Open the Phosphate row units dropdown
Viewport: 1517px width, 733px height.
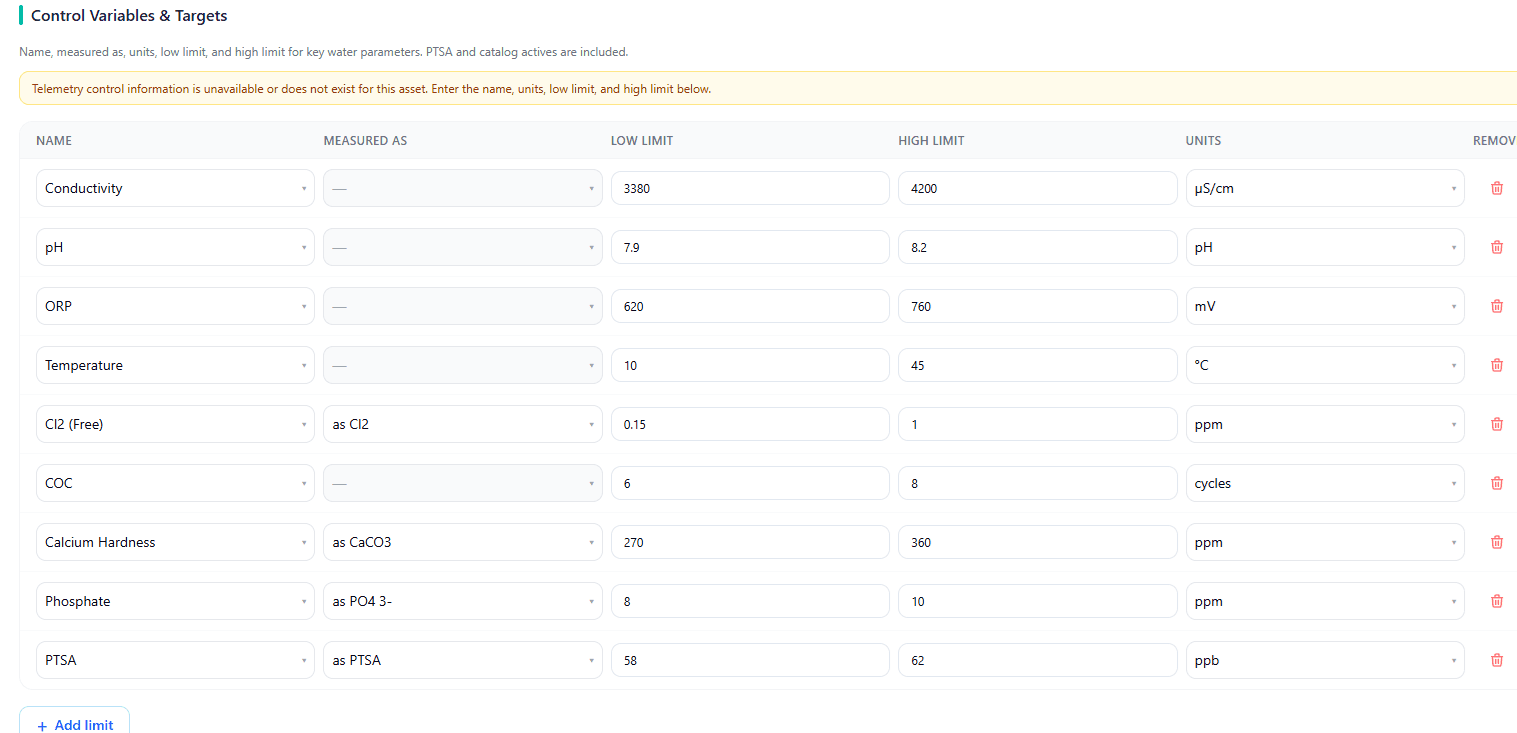[x=1325, y=601]
